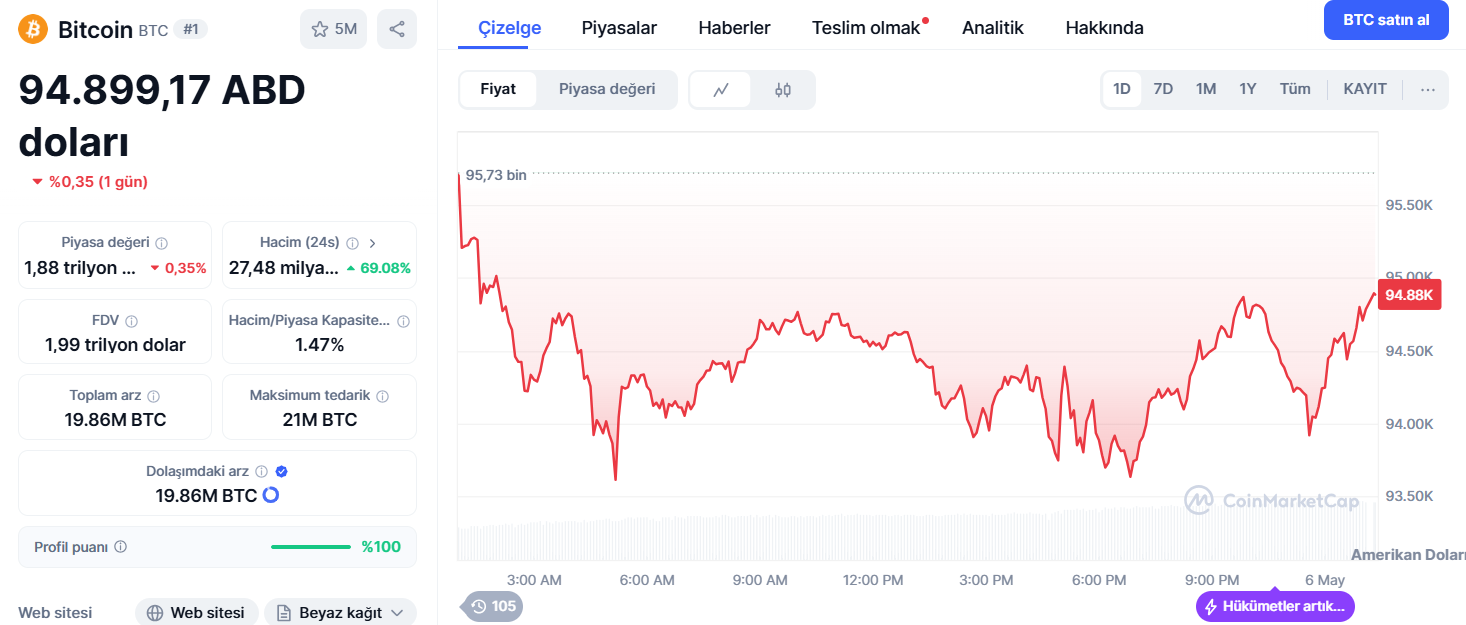The image size is (1466, 625).
Task: Click the 19.86M BTC circulating supply value
Action: [206, 495]
